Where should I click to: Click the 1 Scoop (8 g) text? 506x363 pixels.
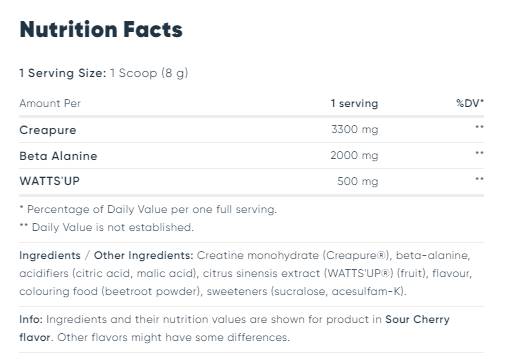point(149,73)
